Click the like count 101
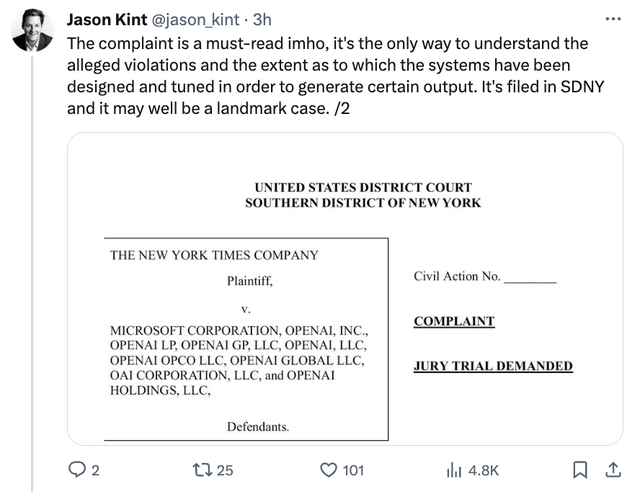 coord(353,470)
